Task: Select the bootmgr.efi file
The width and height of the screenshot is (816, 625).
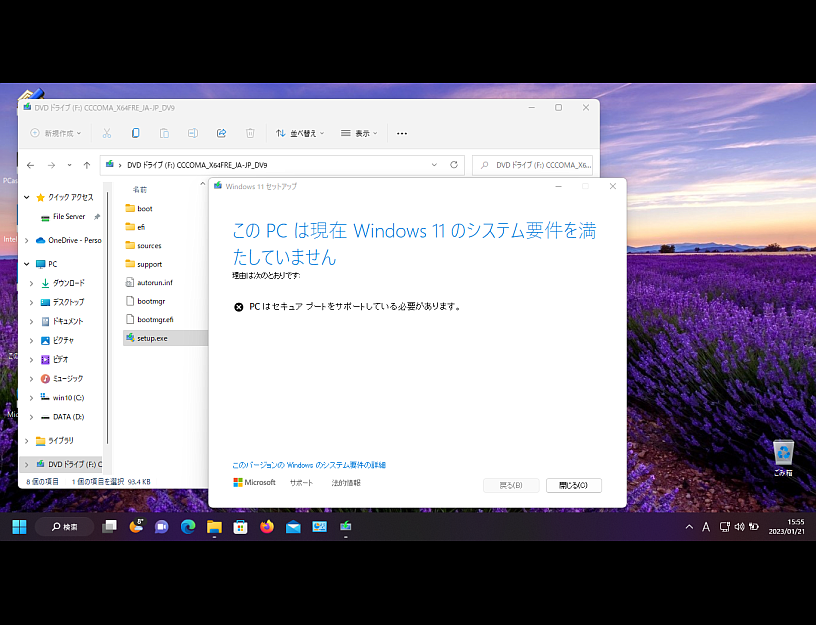Action: (155, 320)
